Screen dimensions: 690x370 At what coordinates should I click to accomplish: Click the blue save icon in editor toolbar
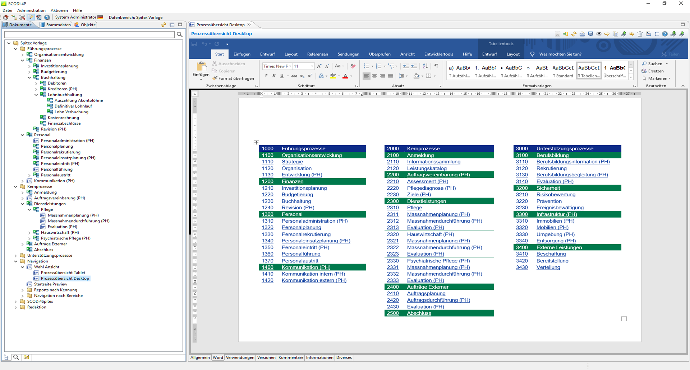click(591, 33)
